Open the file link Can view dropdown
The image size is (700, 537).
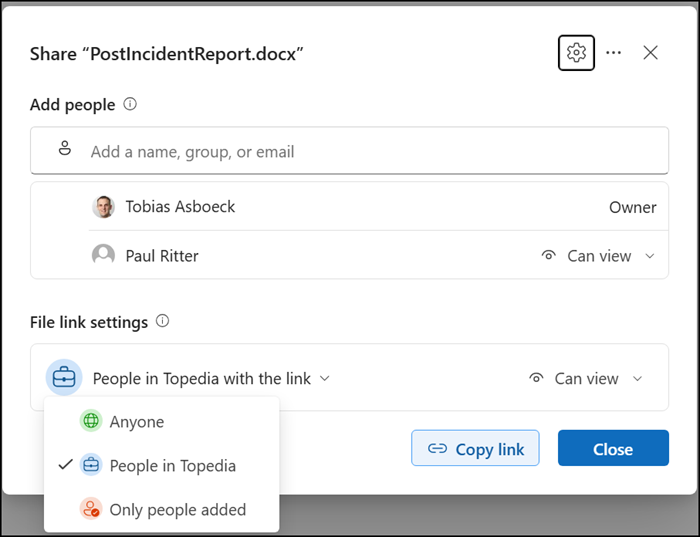tap(586, 379)
